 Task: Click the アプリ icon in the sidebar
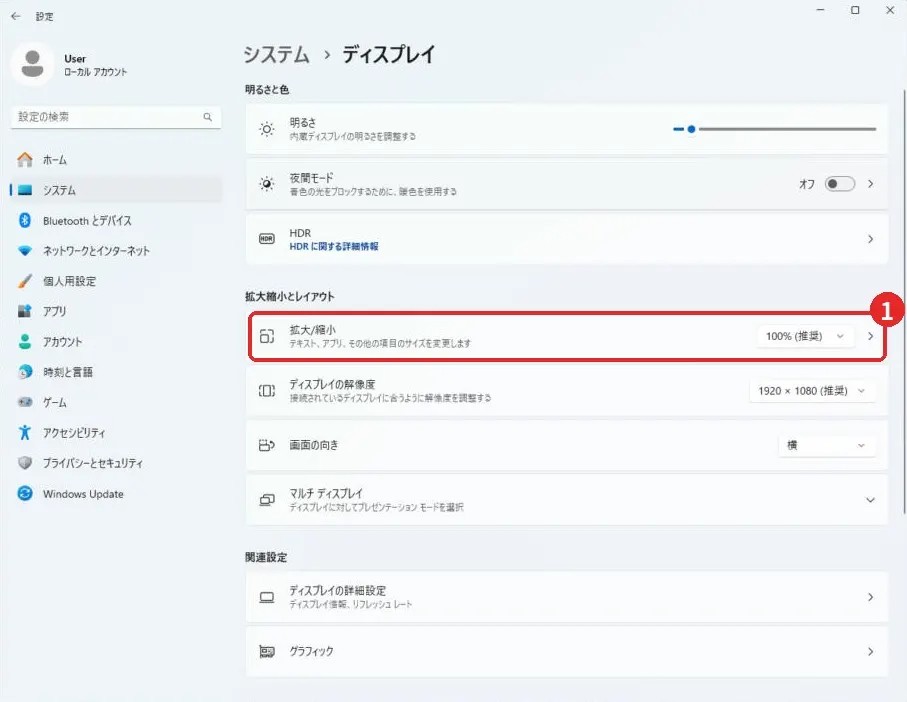25,311
